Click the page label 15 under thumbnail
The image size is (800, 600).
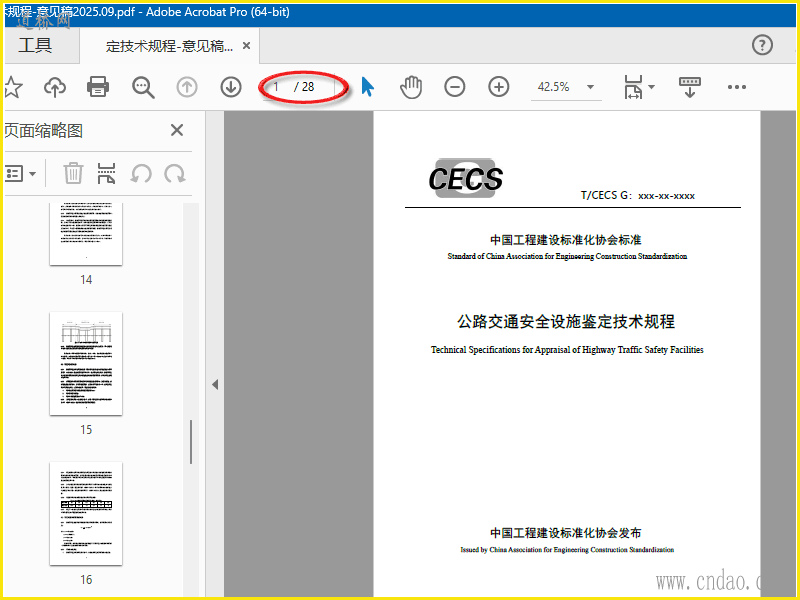point(86,430)
